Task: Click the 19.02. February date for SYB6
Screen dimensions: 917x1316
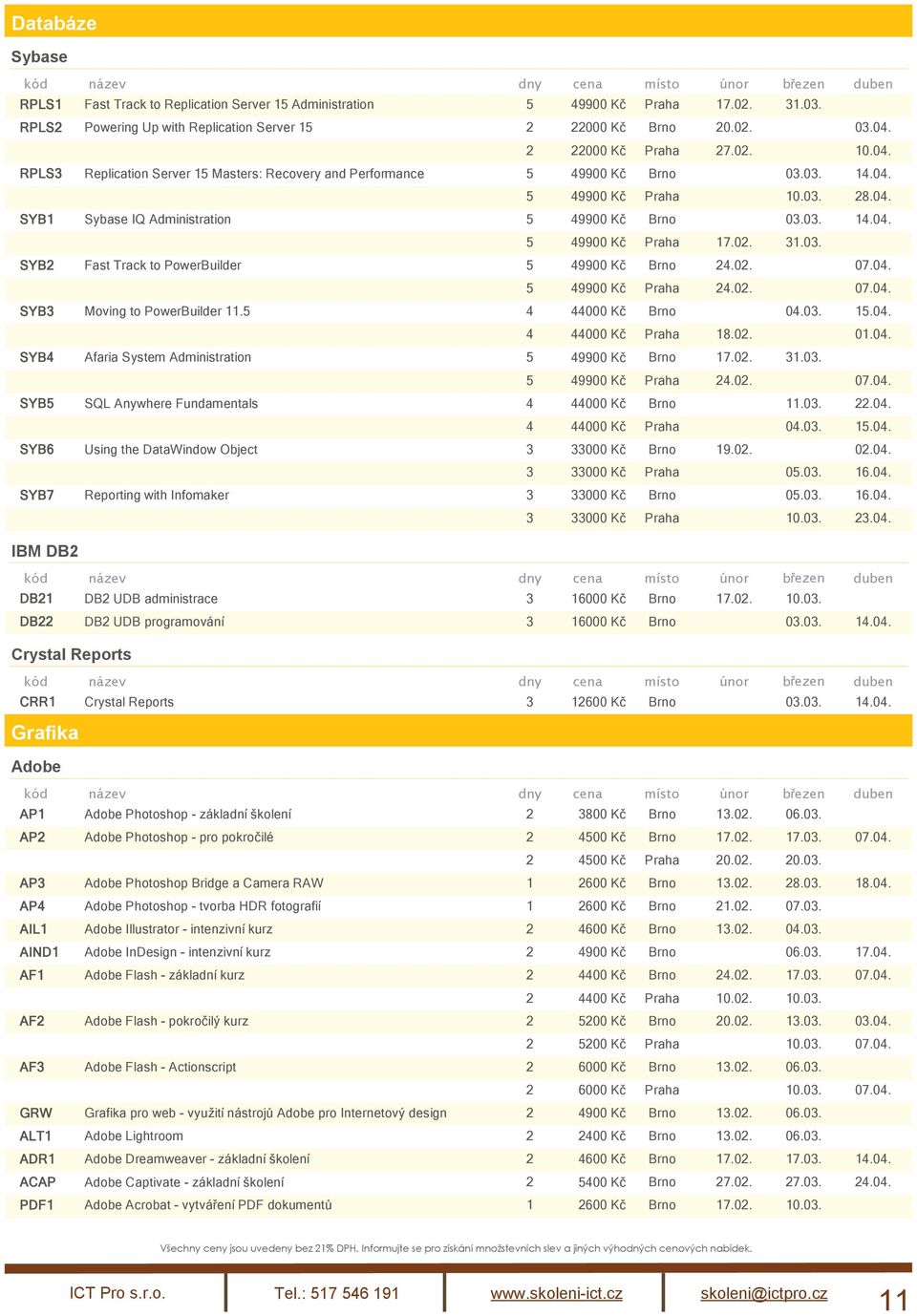Action: pyautogui.click(x=734, y=449)
